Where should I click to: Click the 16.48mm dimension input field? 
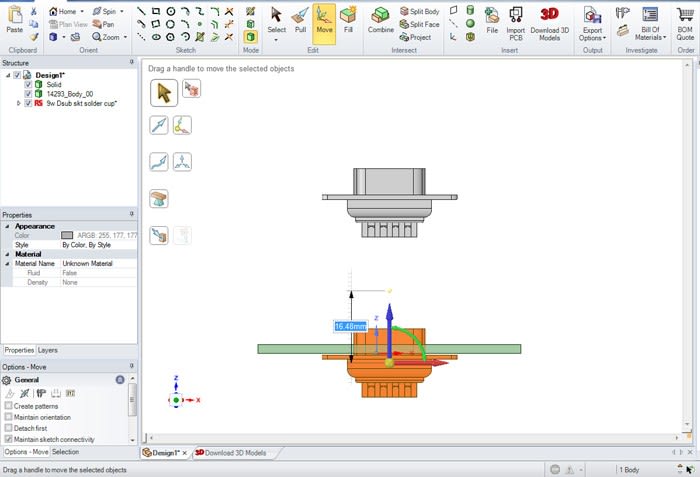[350, 326]
